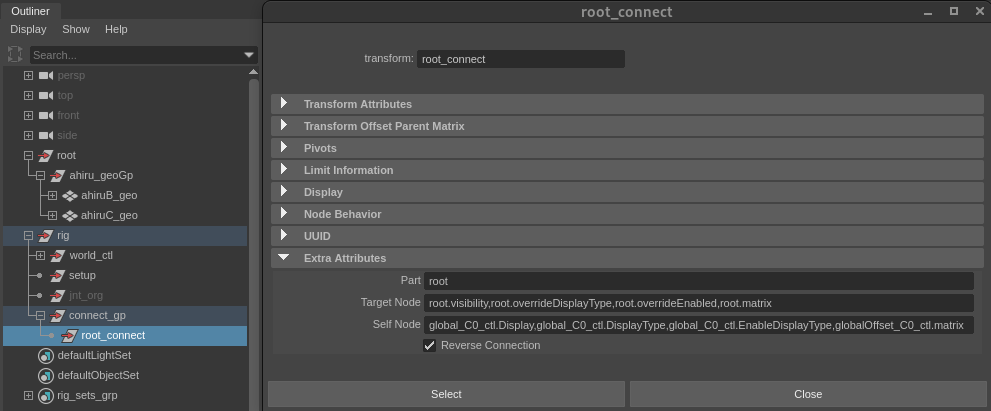Click the ahiruB_geo mesh icon
Screen dimensions: 991x411
click(70, 196)
